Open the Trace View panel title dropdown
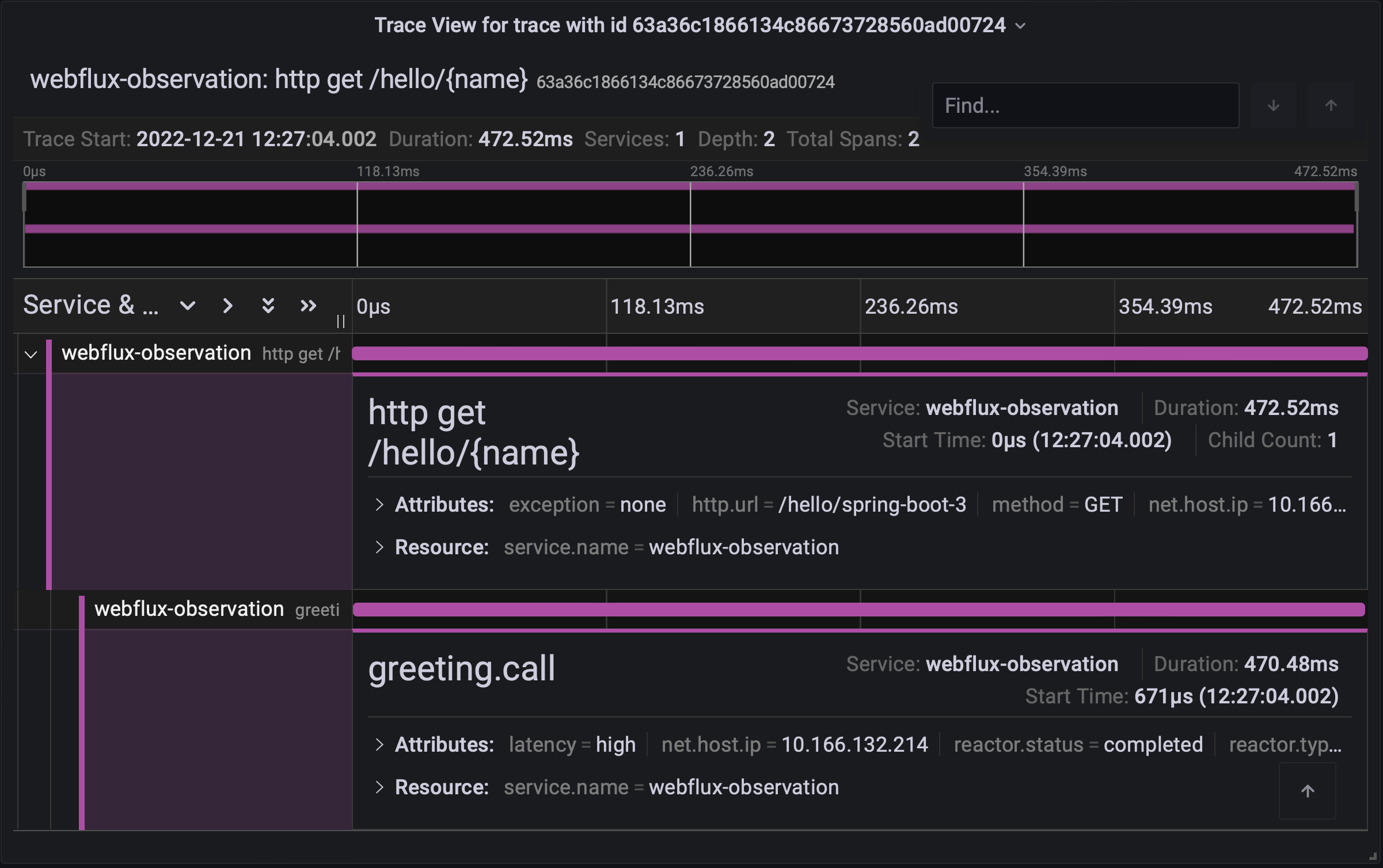 [1020, 26]
